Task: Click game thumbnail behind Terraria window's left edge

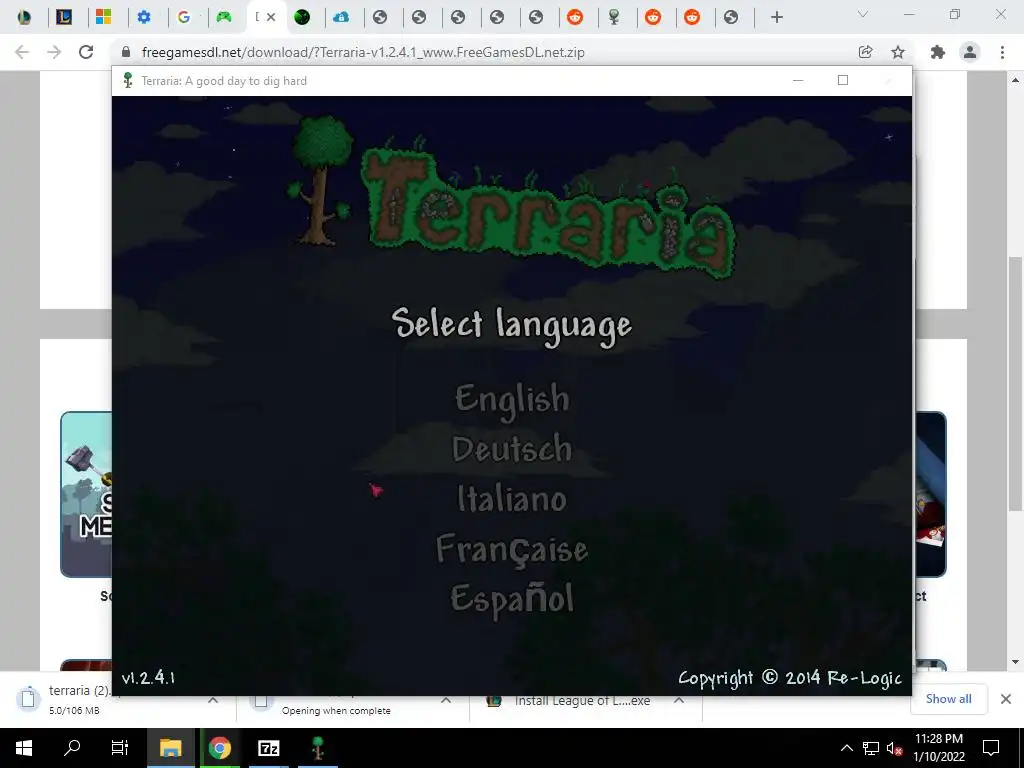Action: [86, 494]
